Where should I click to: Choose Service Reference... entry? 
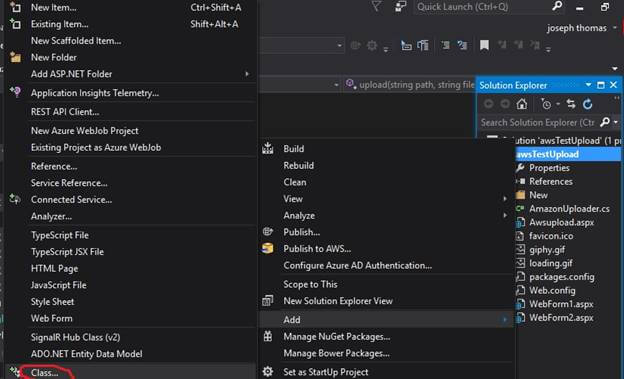pyautogui.click(x=69, y=183)
